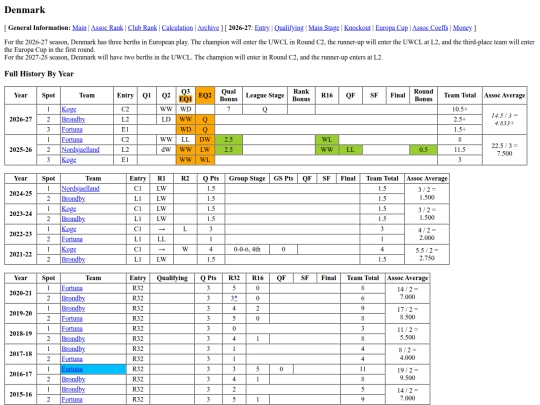Image resolution: width=540 pixels, height=405 pixels.
Task: Click the 10.5+ team total for Køge
Action: click(460, 110)
